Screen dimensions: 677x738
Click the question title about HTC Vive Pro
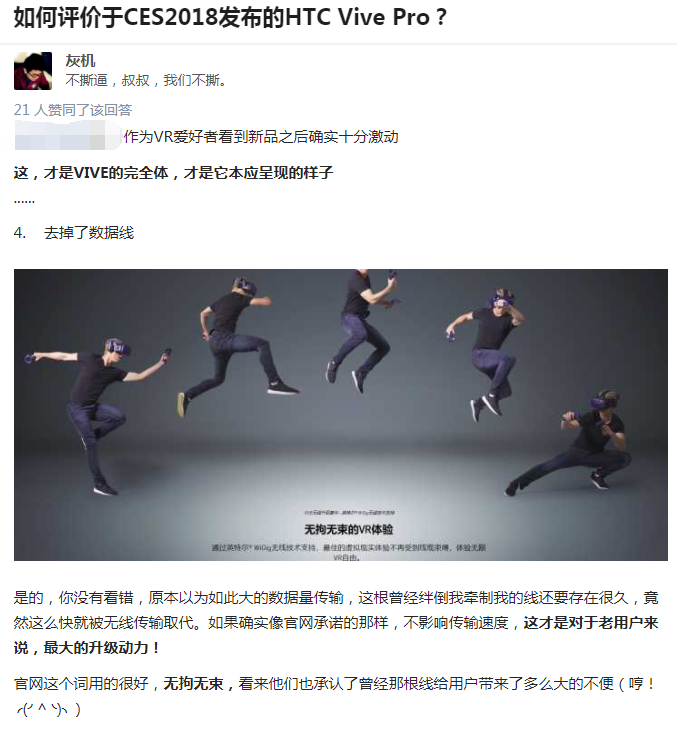[x=230, y=17]
